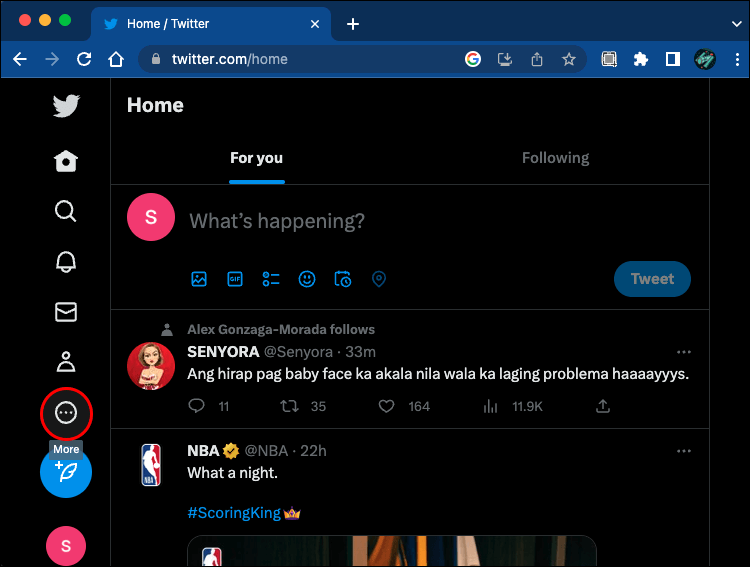Open the Explore search icon in sidebar
The width and height of the screenshot is (750, 567).
click(66, 211)
